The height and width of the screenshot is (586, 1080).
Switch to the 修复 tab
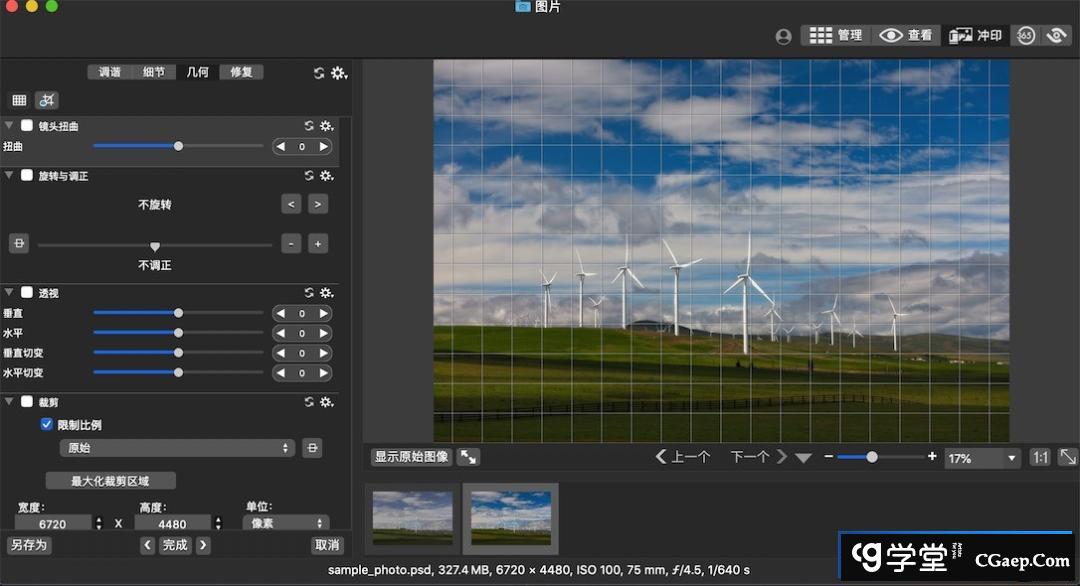point(241,72)
